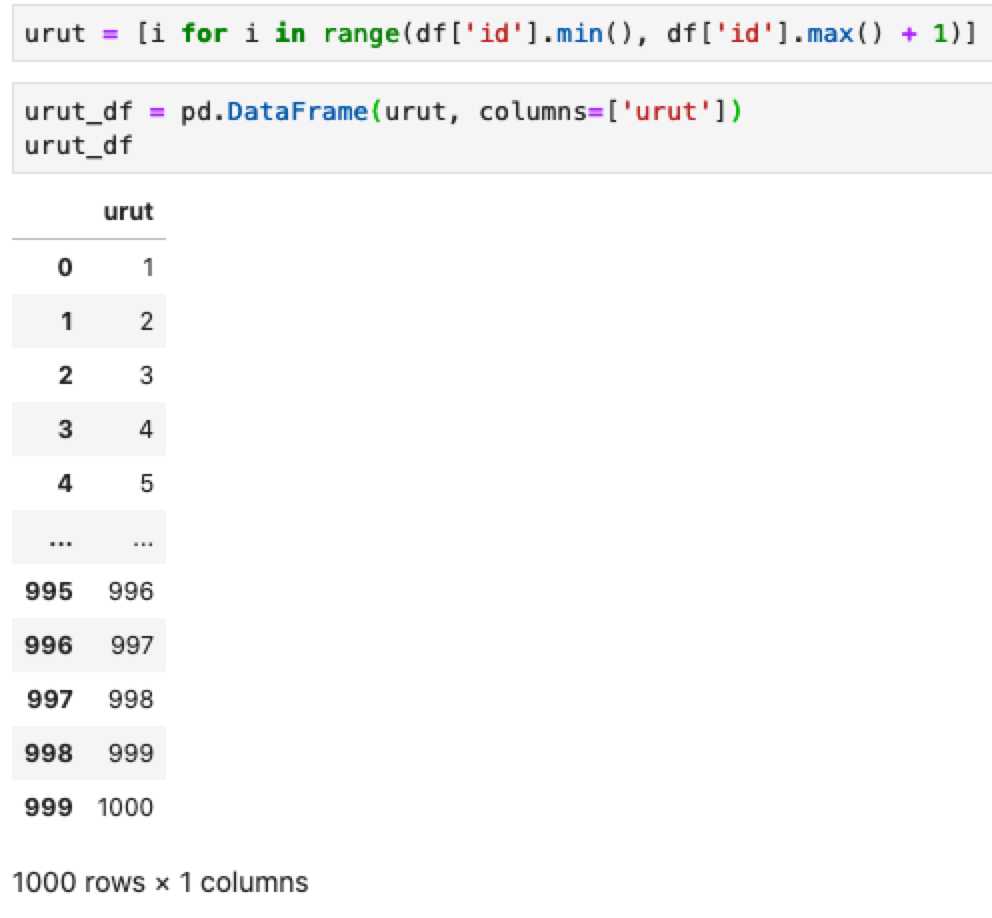992x918 pixels.
Task: Click the urut_df line in second cell
Action: [x=79, y=146]
